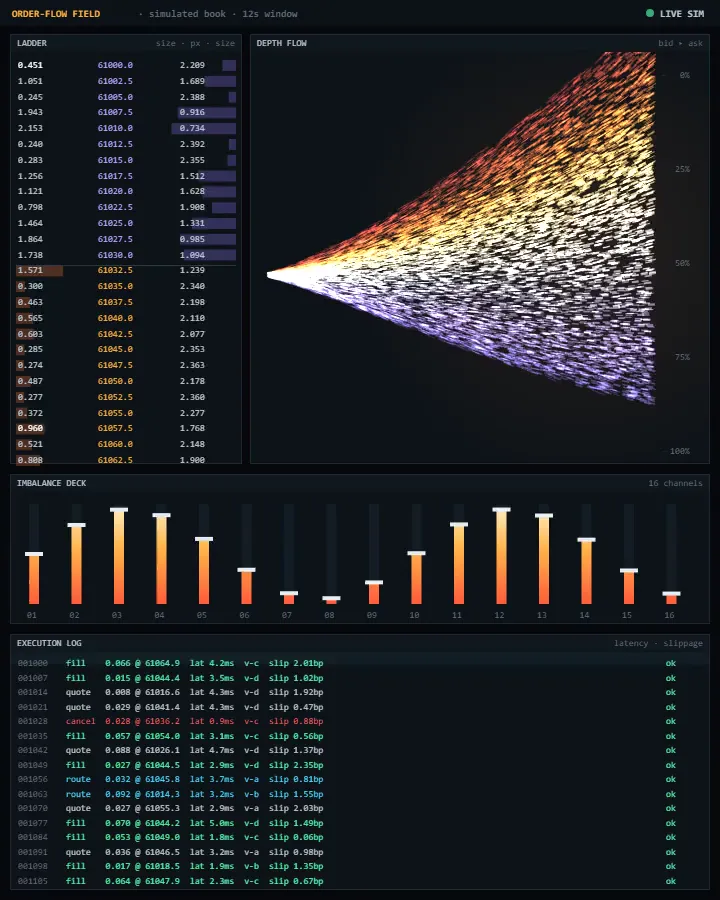
Task: Click the '12s window' header text
Action: click(270, 14)
